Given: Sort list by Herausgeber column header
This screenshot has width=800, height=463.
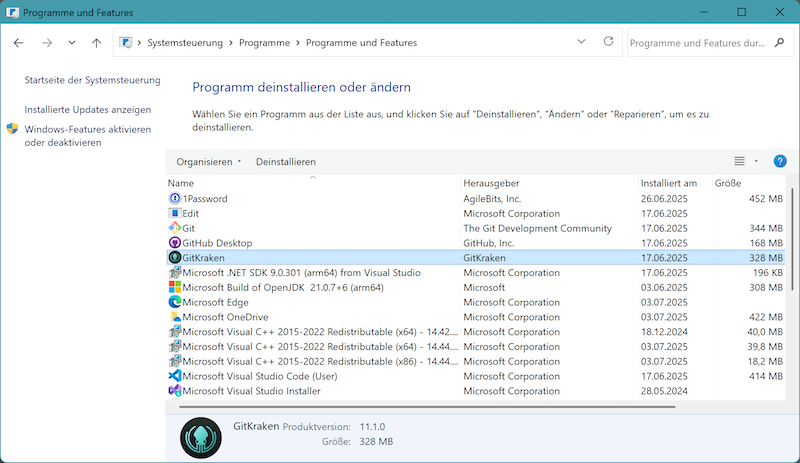Looking at the screenshot, I should [549, 183].
